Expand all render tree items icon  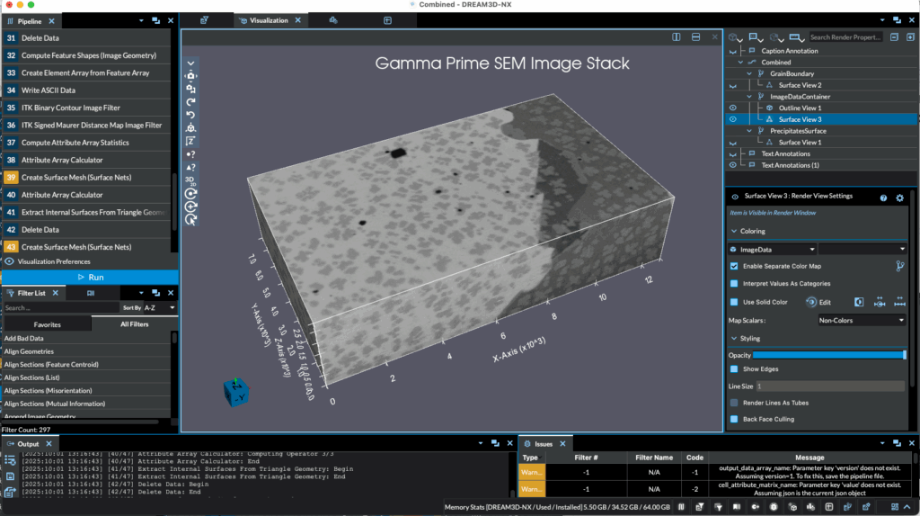pos(910,37)
